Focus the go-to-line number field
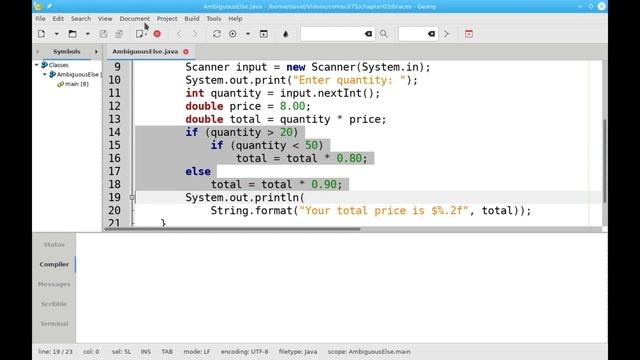Screen dimensions: 640x360 (412, 34)
